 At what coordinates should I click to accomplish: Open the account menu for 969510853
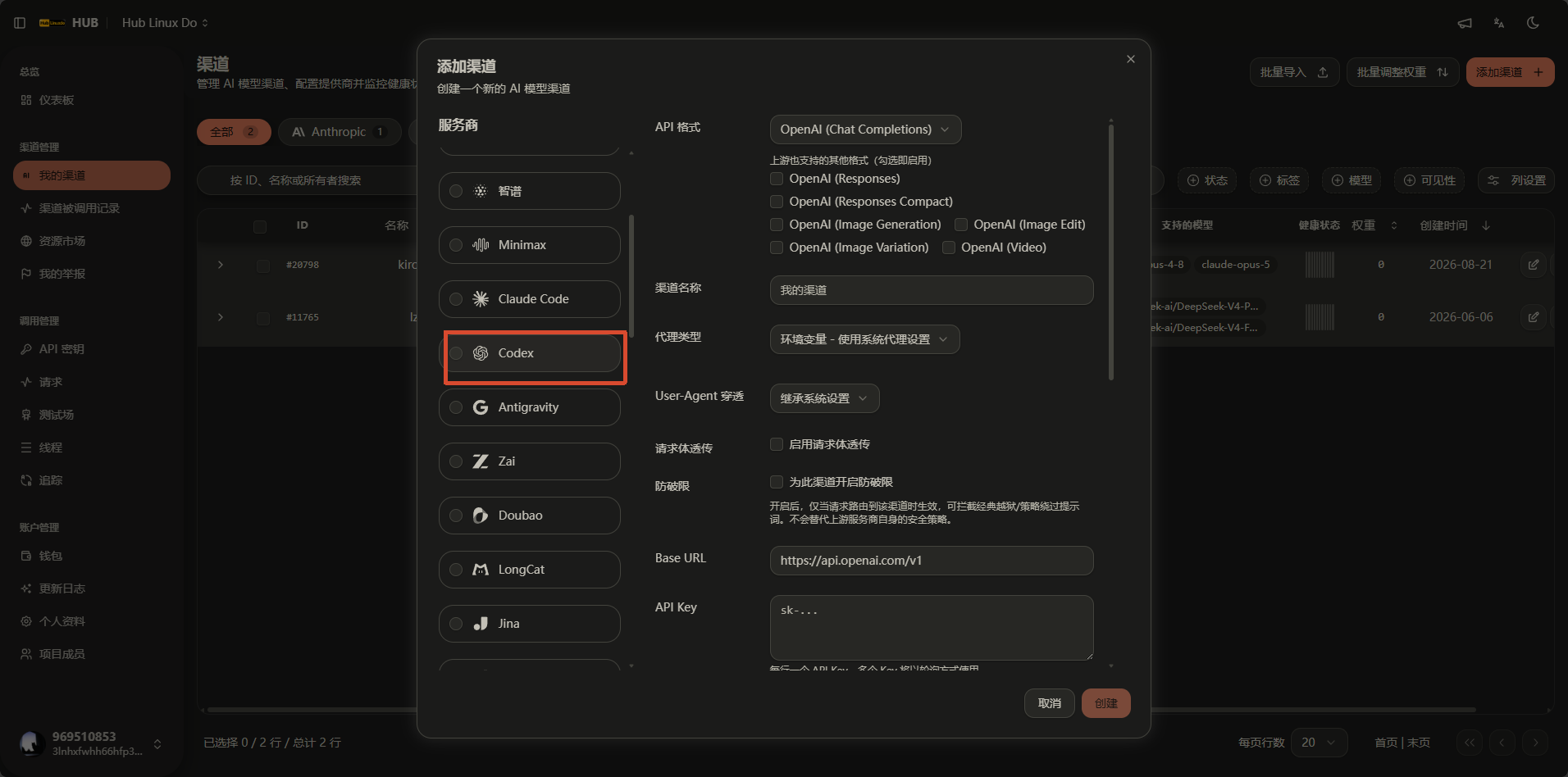click(92, 743)
